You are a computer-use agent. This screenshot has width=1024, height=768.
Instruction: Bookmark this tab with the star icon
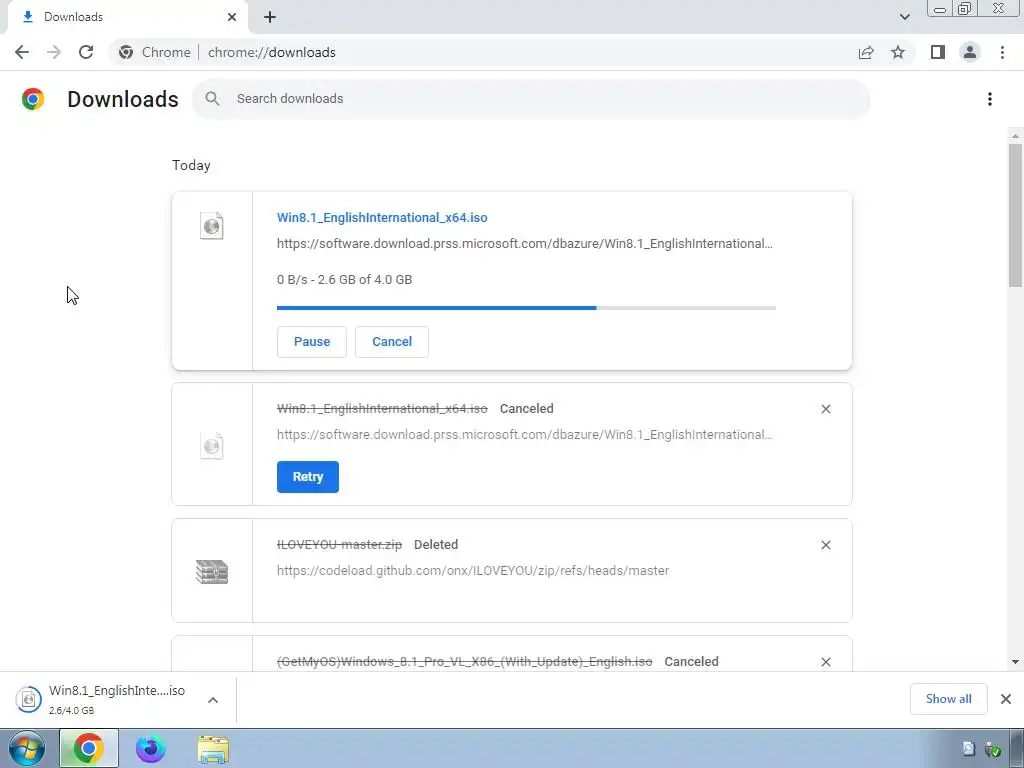pos(898,52)
